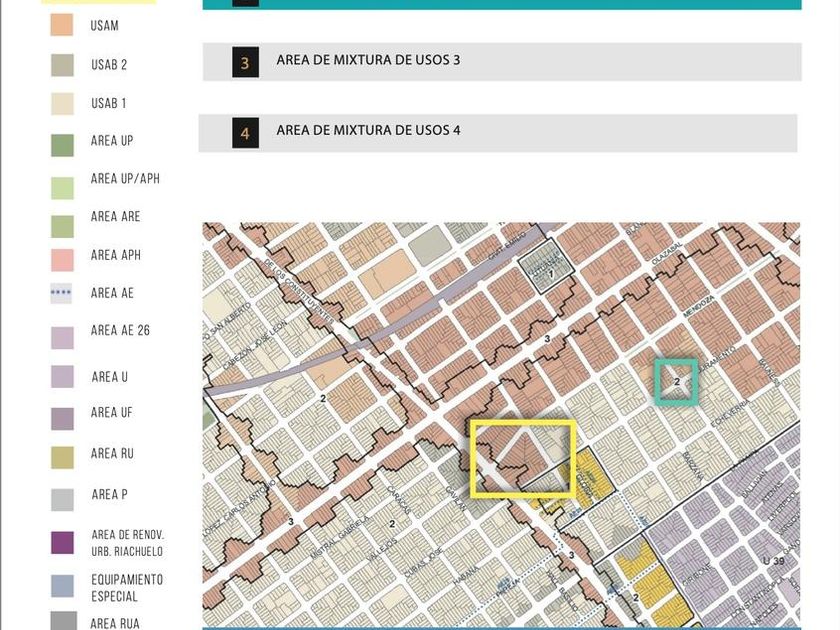The image size is (840, 630).
Task: Select the Equipamiento Especial blue swatch
Action: pyautogui.click(x=62, y=586)
